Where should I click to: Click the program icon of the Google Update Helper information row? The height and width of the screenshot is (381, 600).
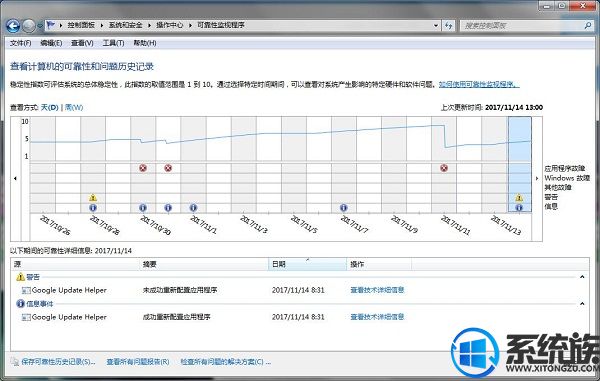(26, 317)
